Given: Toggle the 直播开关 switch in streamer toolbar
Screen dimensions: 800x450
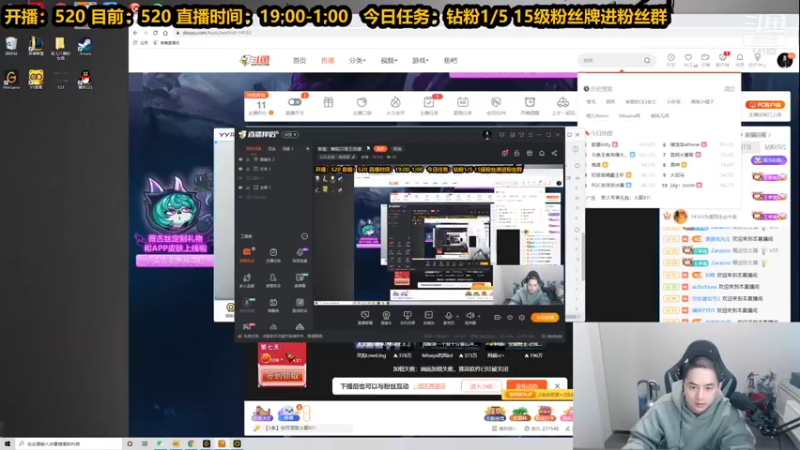Looking at the screenshot, I should (294, 103).
